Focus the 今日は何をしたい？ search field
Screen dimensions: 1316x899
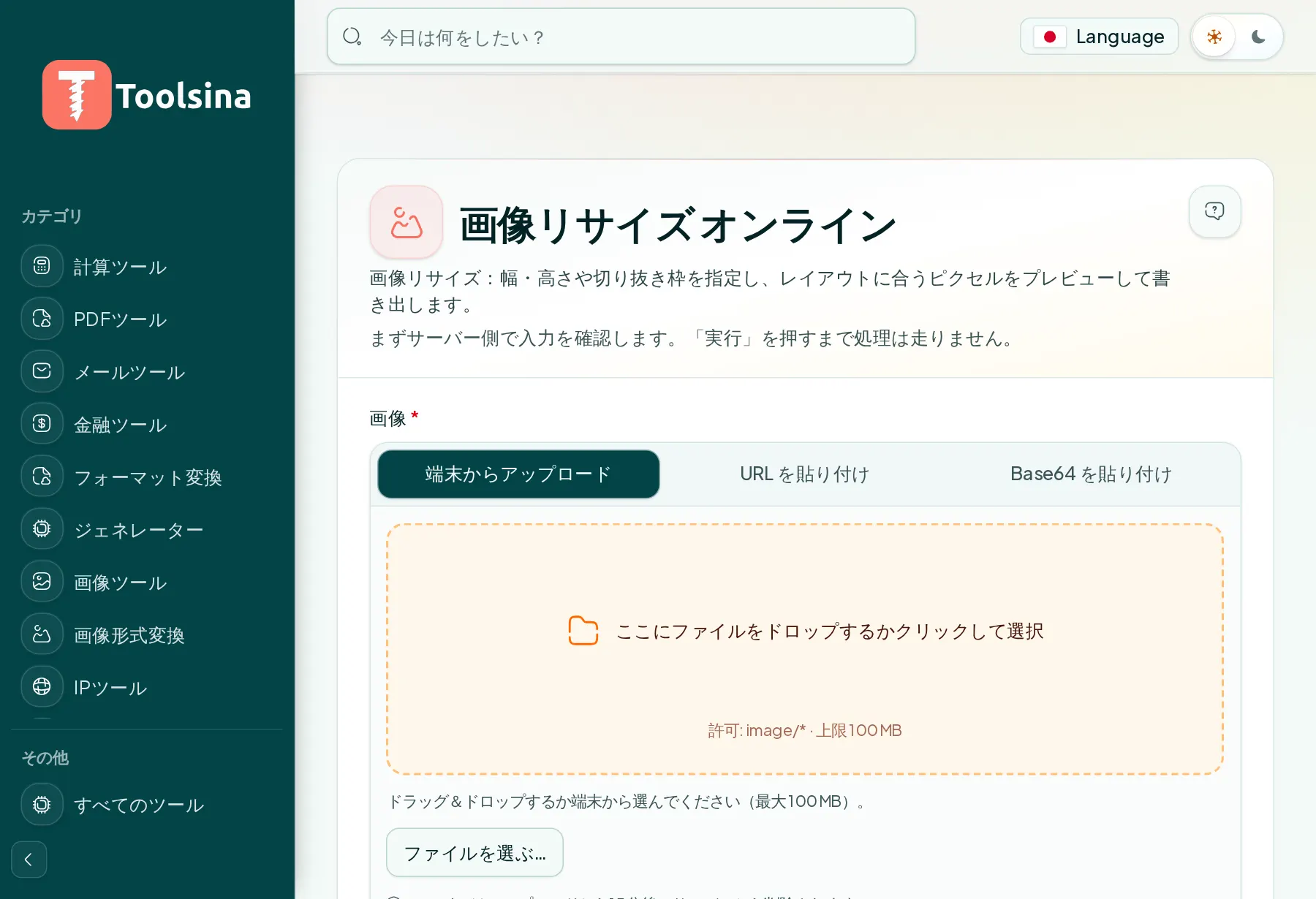pos(621,37)
